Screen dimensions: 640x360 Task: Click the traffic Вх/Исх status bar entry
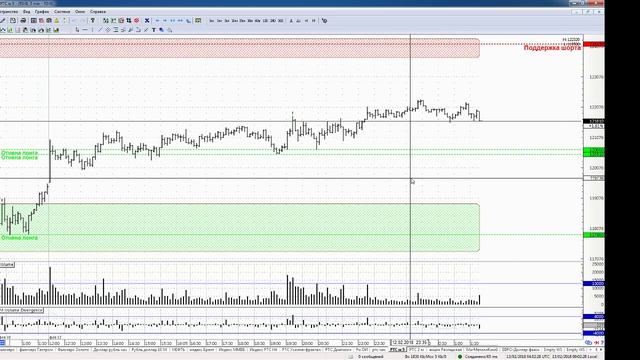coord(425,356)
